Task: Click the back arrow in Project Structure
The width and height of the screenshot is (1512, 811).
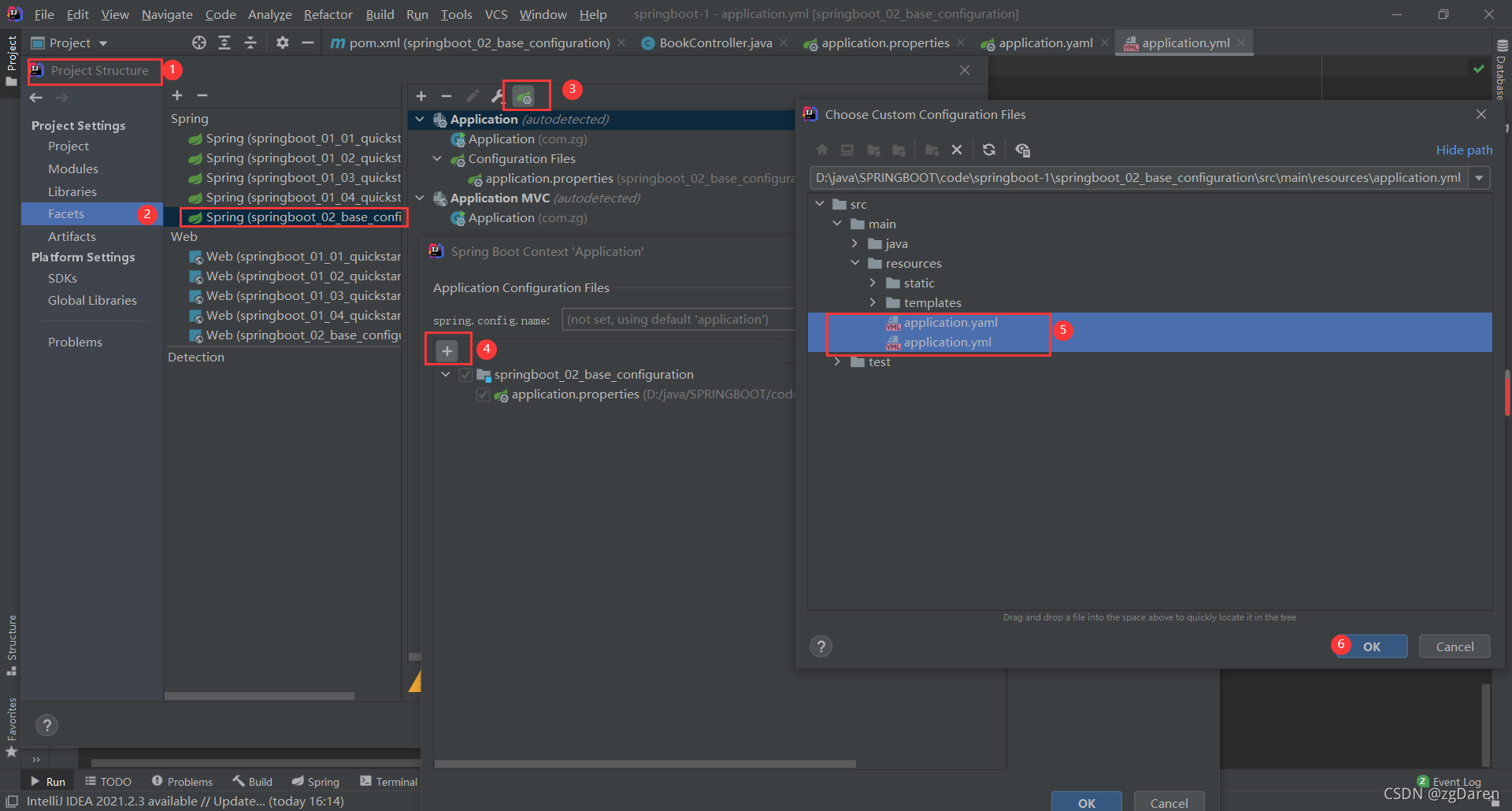Action: pos(36,98)
